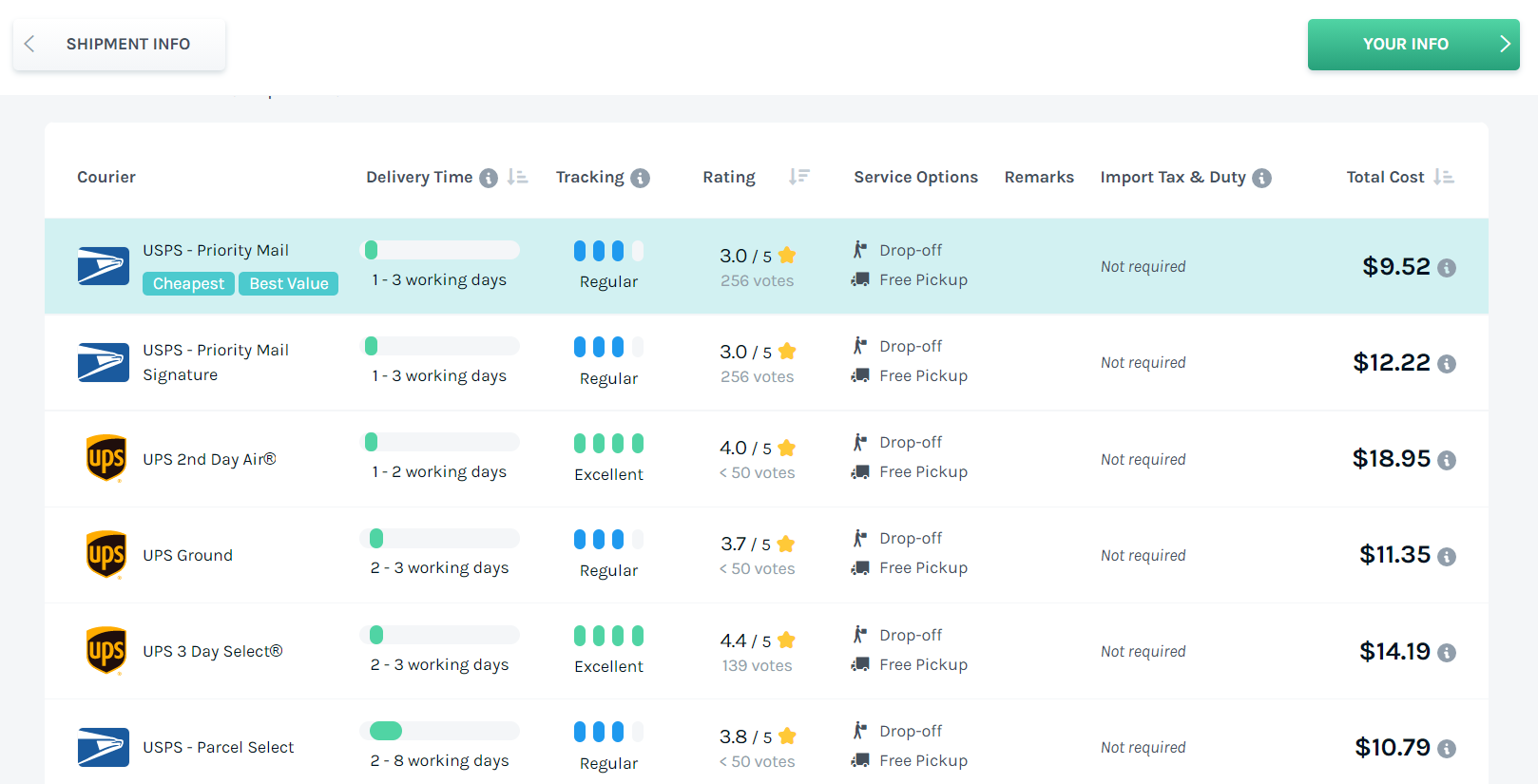Image resolution: width=1538 pixels, height=784 pixels.
Task: Click the $12.22 total cost
Action: point(1392,363)
